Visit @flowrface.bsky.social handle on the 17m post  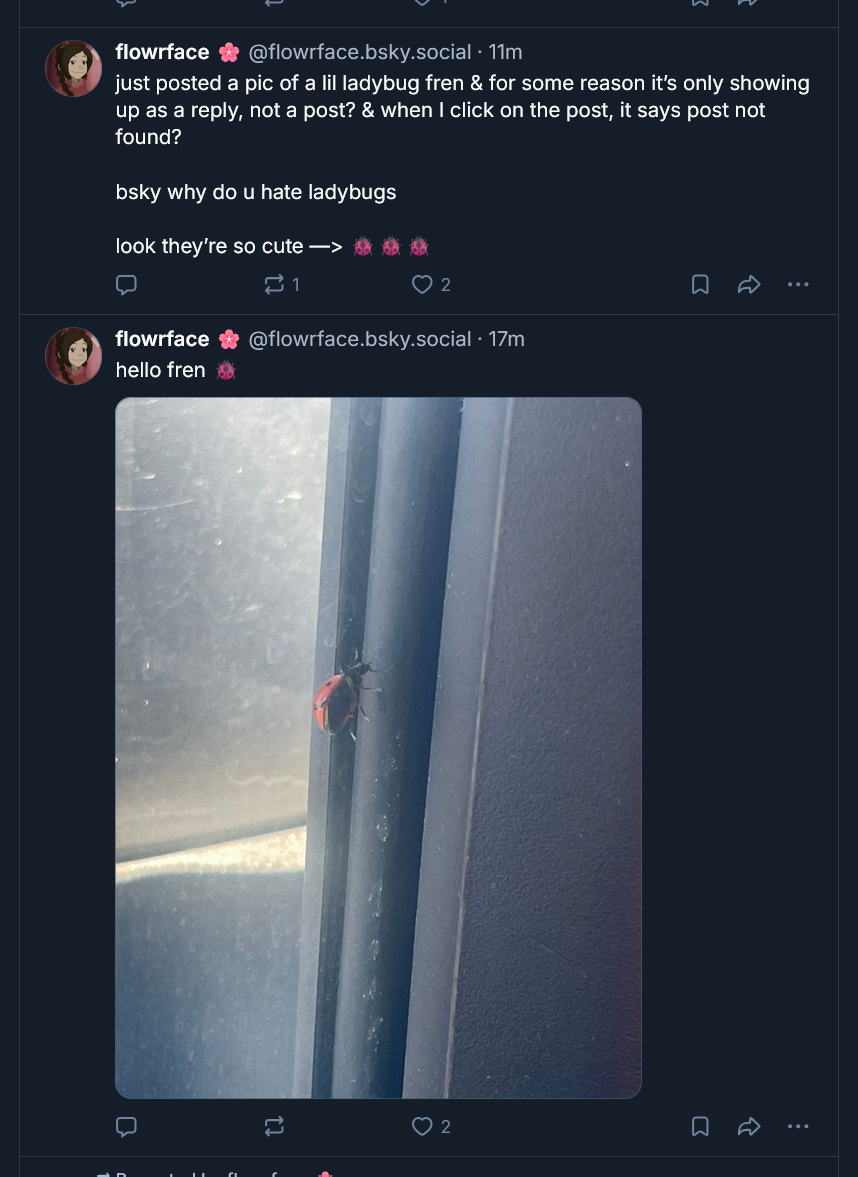pyautogui.click(x=359, y=339)
